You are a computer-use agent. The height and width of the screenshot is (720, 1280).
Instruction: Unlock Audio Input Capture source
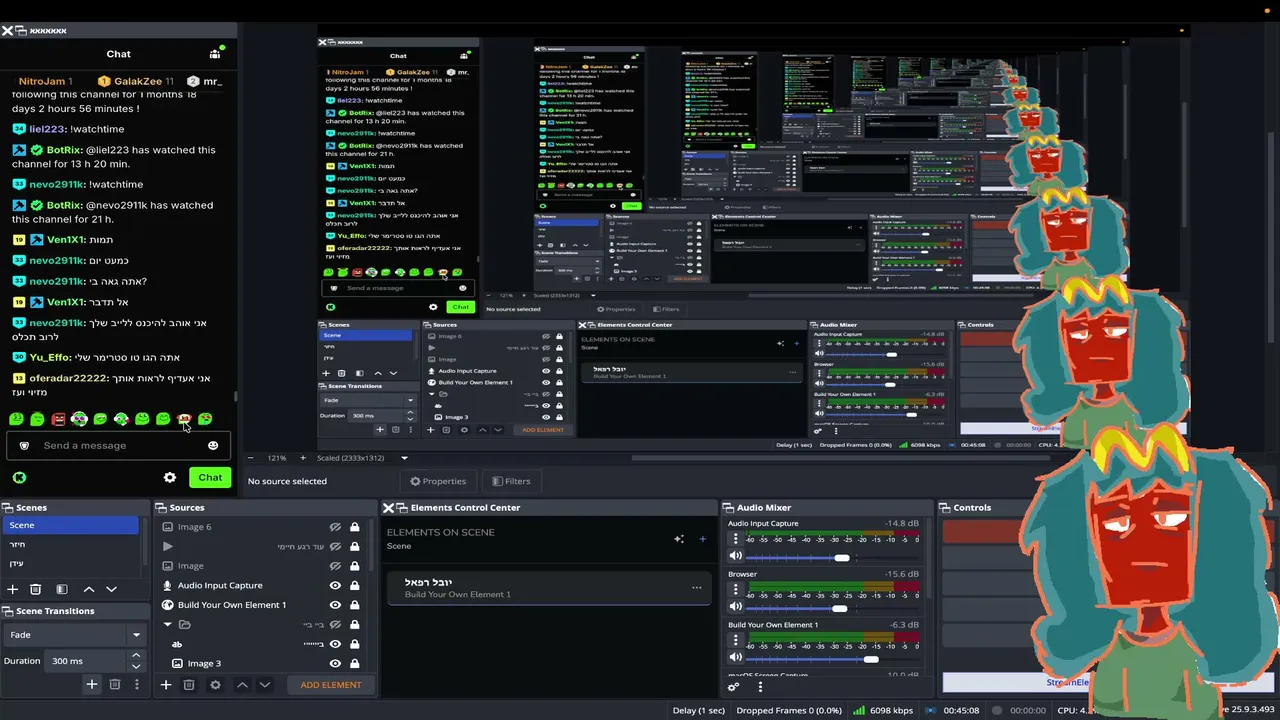pyautogui.click(x=354, y=585)
